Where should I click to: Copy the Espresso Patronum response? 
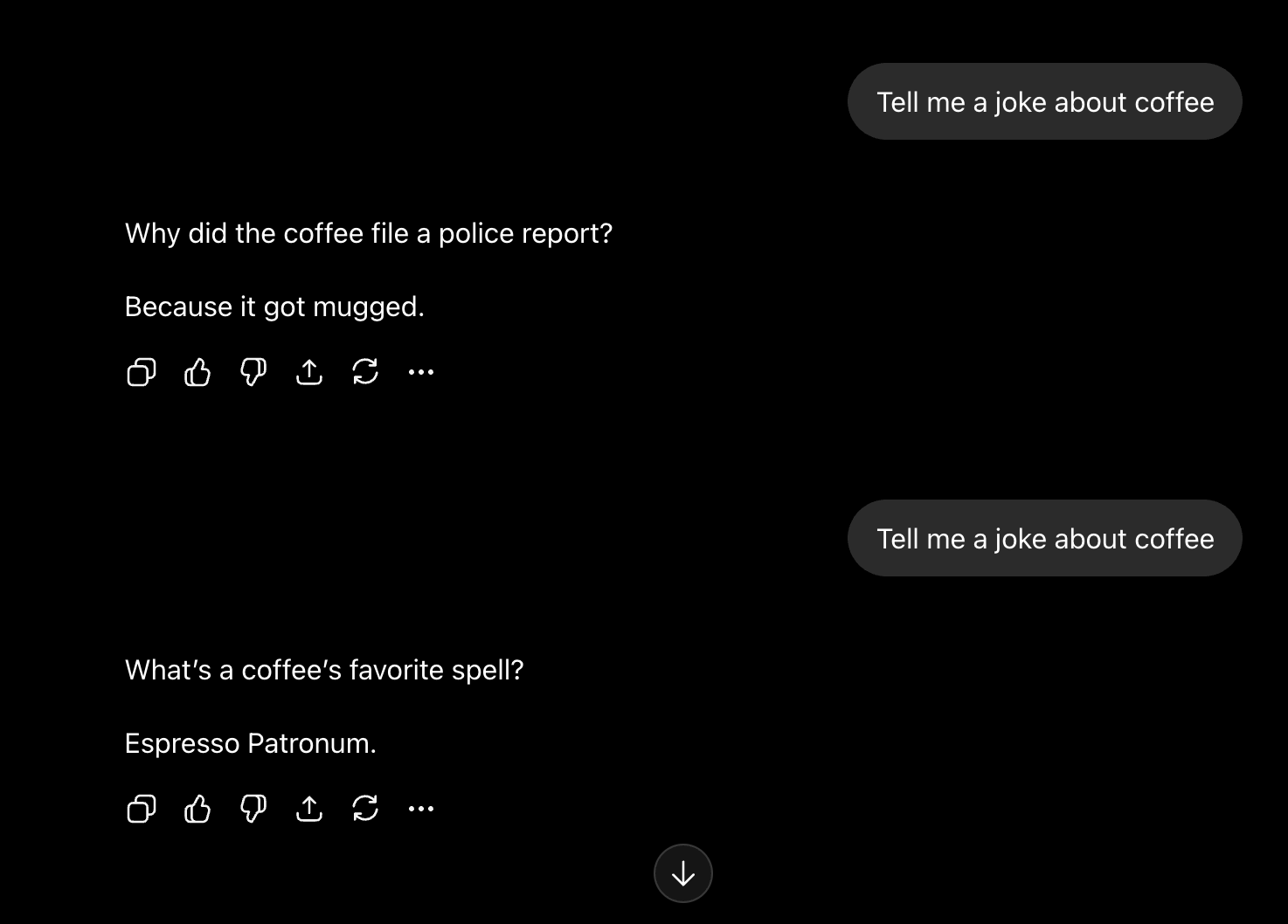142,810
